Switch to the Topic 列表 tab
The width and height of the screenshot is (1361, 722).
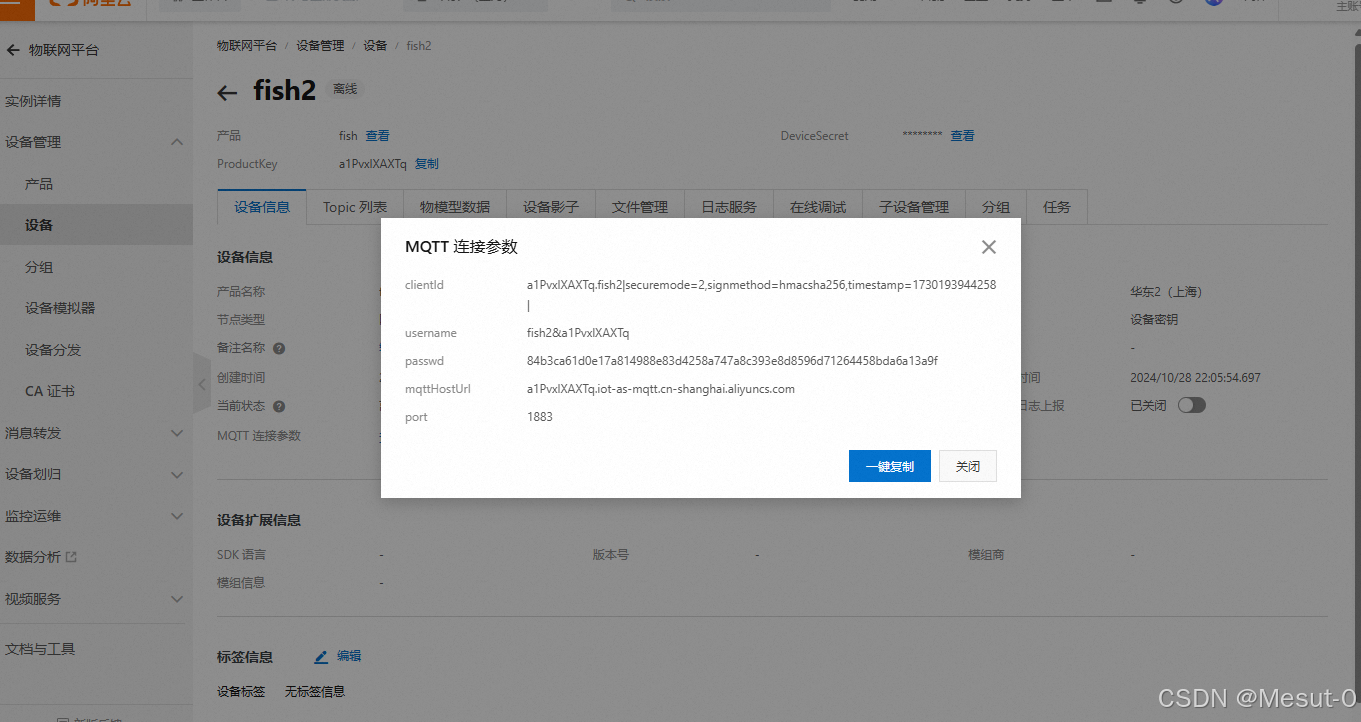pyautogui.click(x=355, y=207)
